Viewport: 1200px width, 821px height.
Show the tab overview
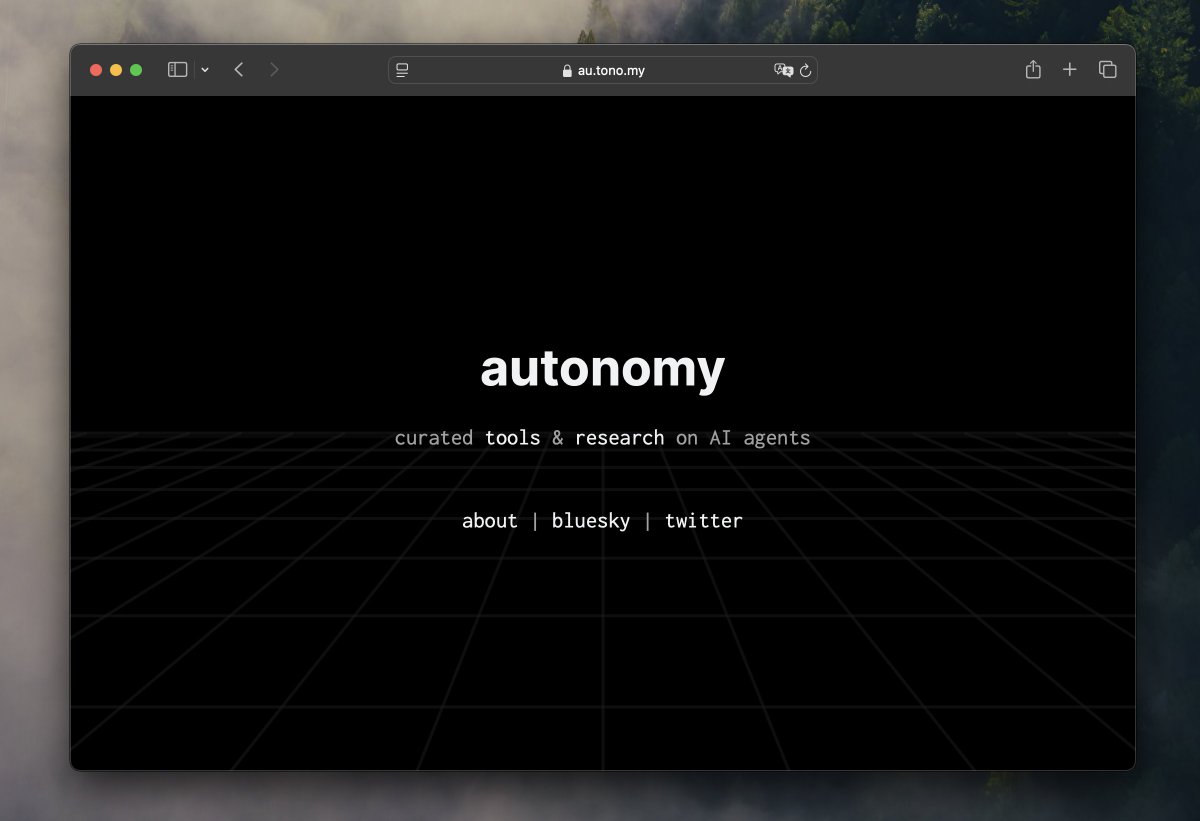pyautogui.click(x=1107, y=70)
